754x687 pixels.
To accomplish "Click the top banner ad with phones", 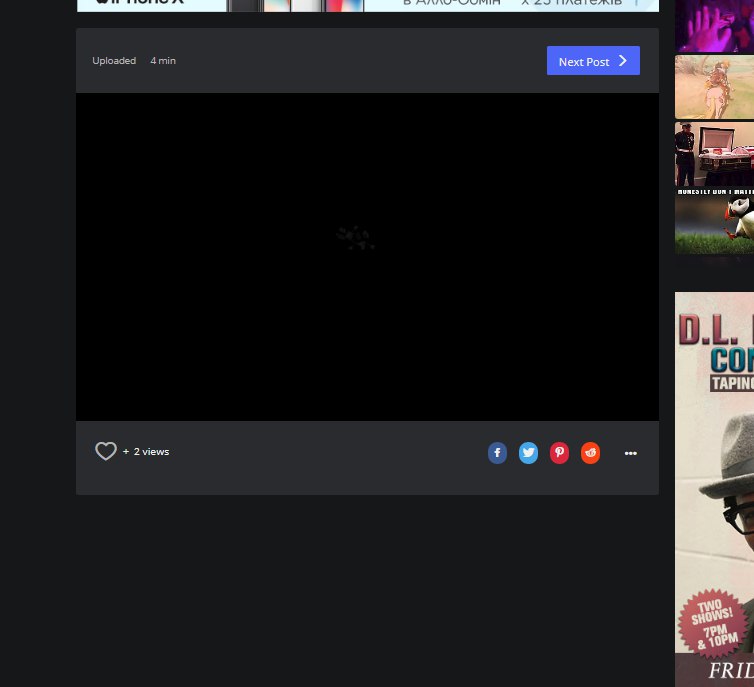I will point(367,5).
